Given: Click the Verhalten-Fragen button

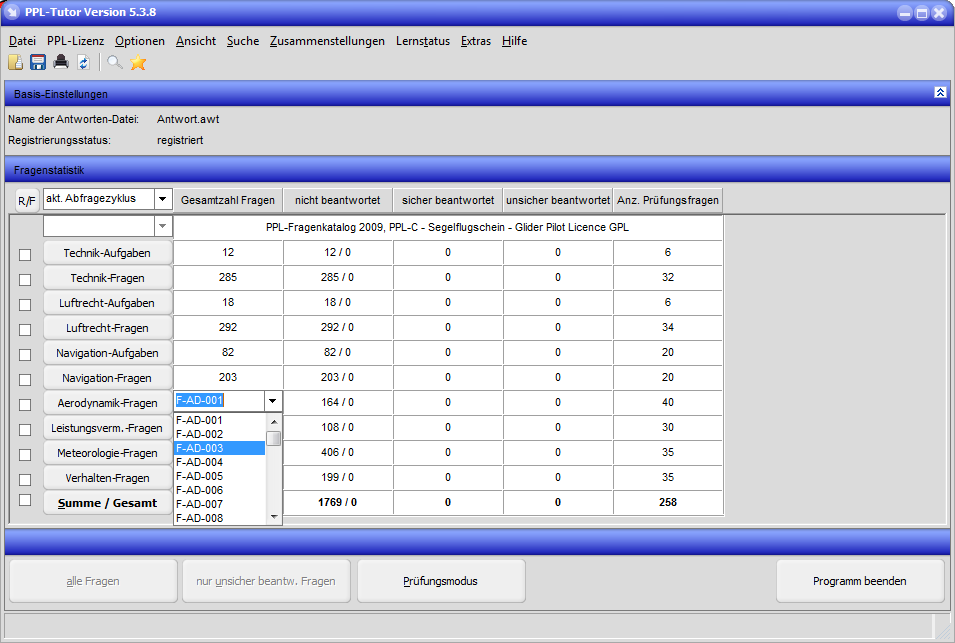Looking at the screenshot, I should pyautogui.click(x=107, y=478).
